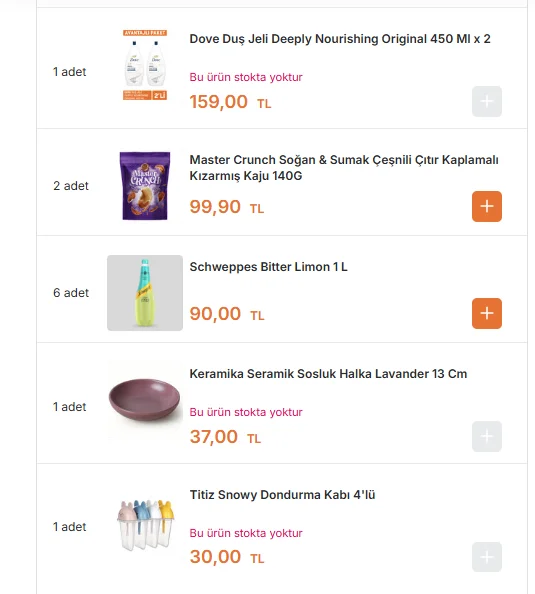Open Keramika lavender bowl image

coord(145,401)
